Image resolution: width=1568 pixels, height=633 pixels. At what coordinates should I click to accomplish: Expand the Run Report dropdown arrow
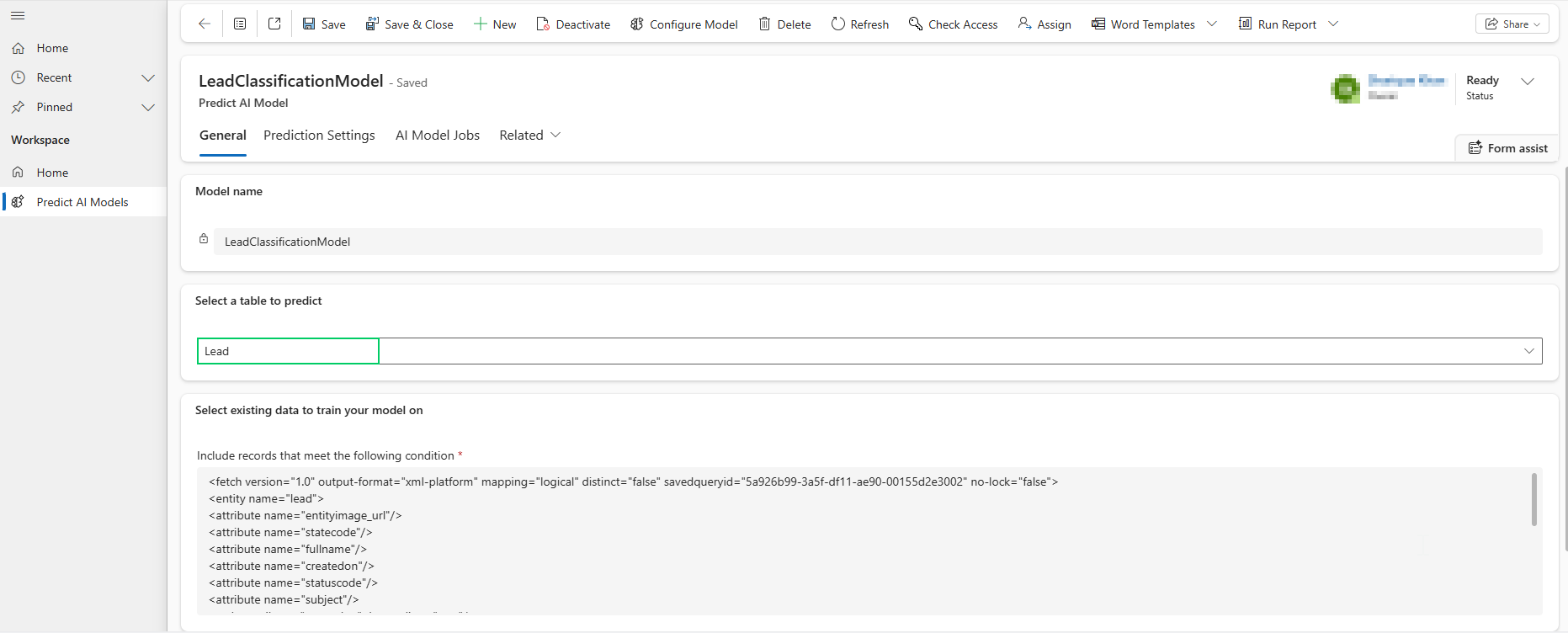click(1333, 24)
